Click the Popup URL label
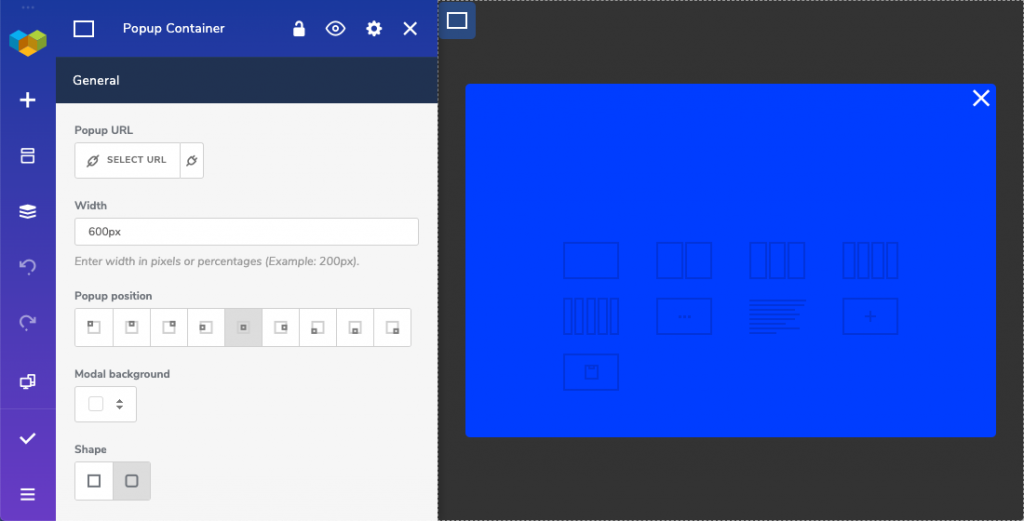 point(104,131)
